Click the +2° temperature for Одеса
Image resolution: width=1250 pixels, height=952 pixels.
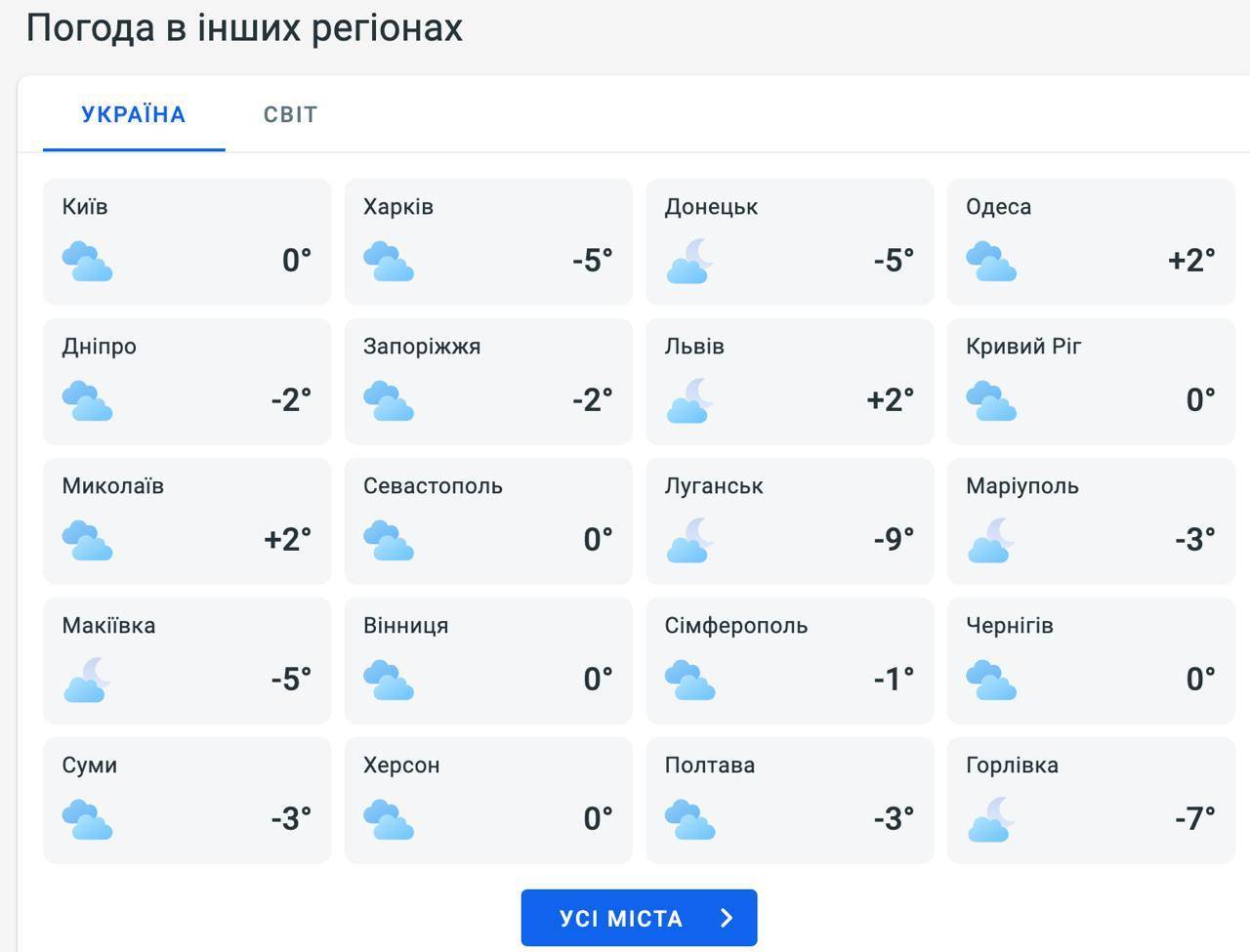coord(1191,261)
